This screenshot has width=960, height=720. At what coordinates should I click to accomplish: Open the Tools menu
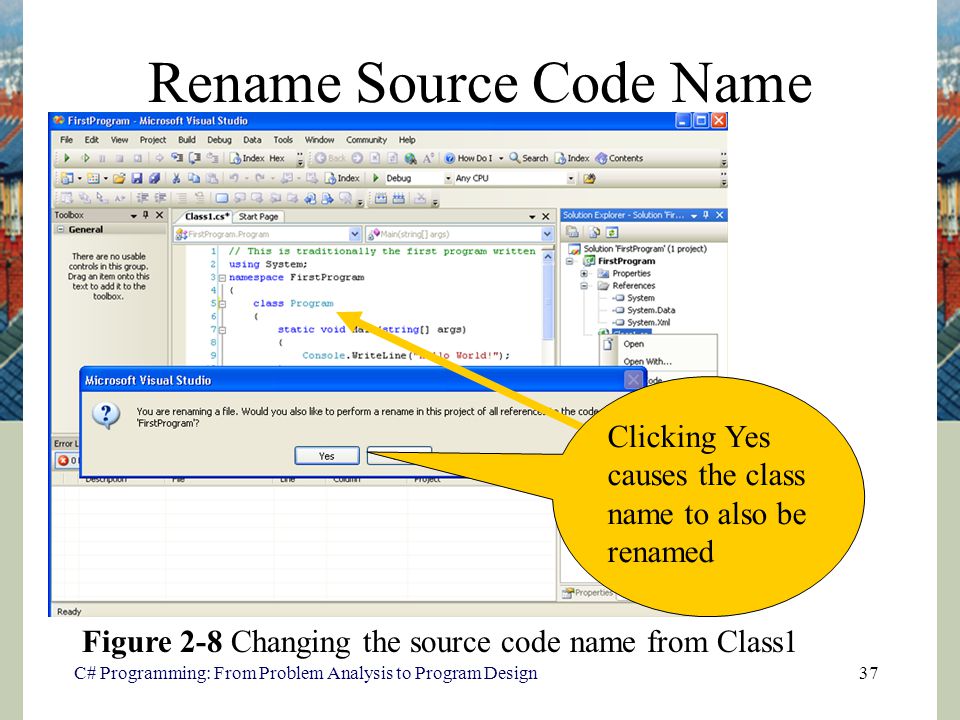tap(283, 140)
